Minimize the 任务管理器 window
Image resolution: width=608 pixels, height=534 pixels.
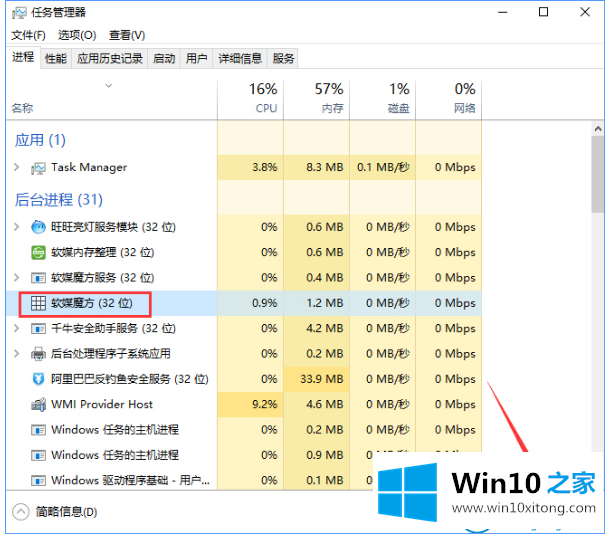[503, 12]
